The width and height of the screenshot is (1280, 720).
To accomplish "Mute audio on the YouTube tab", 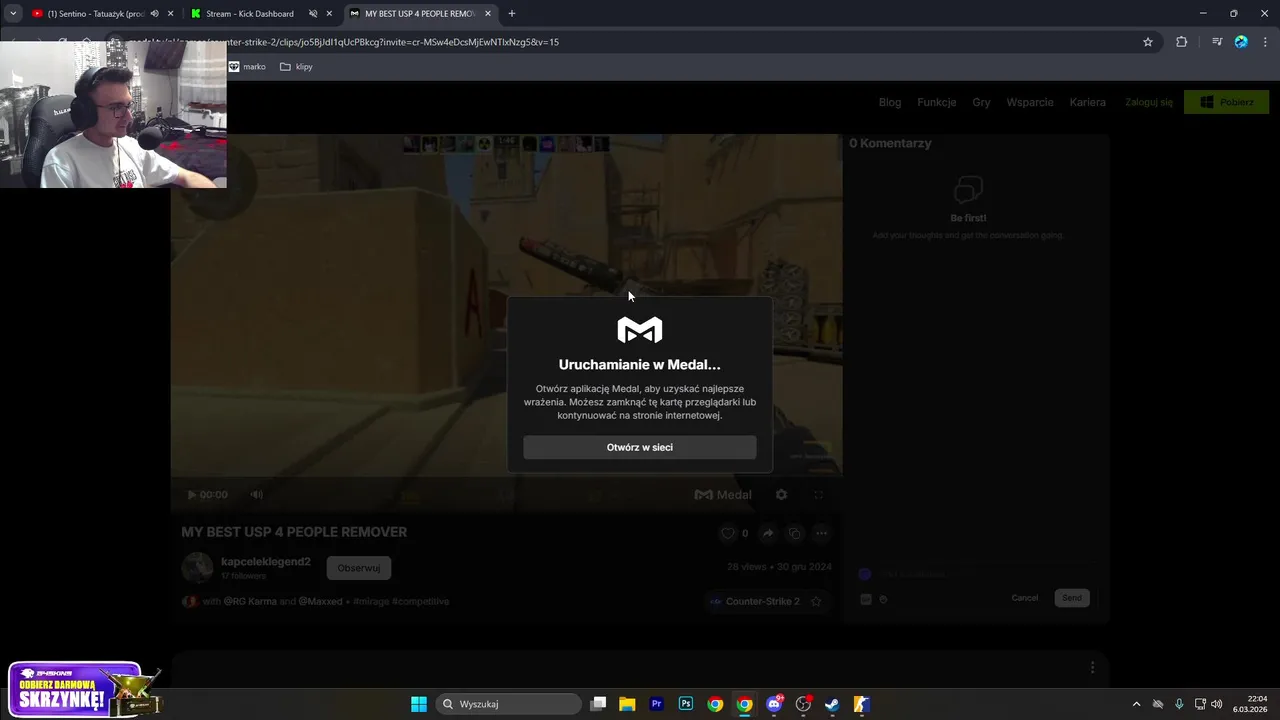I will [x=154, y=14].
